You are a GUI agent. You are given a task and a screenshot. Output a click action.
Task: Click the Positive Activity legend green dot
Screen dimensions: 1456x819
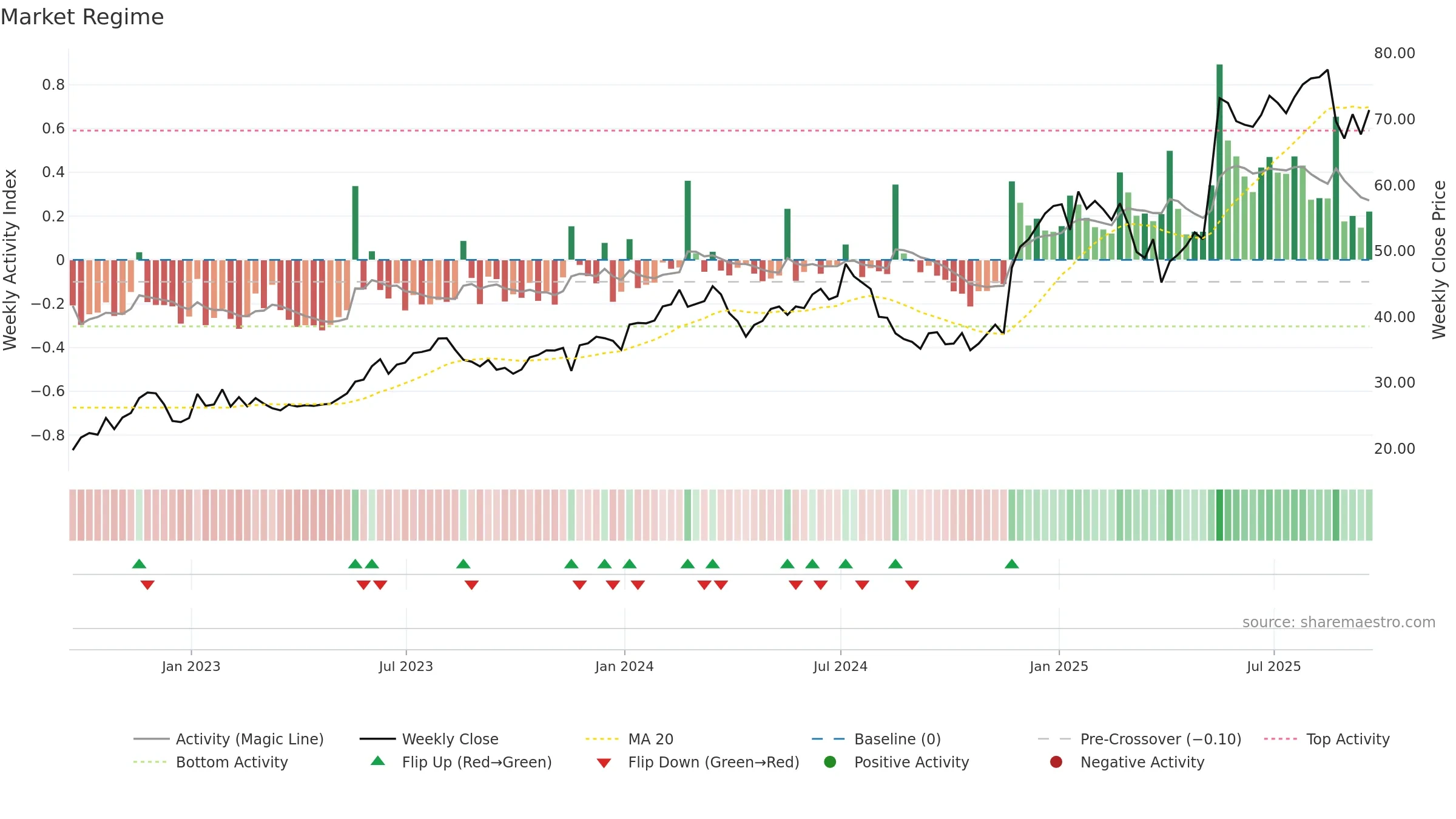click(830, 761)
